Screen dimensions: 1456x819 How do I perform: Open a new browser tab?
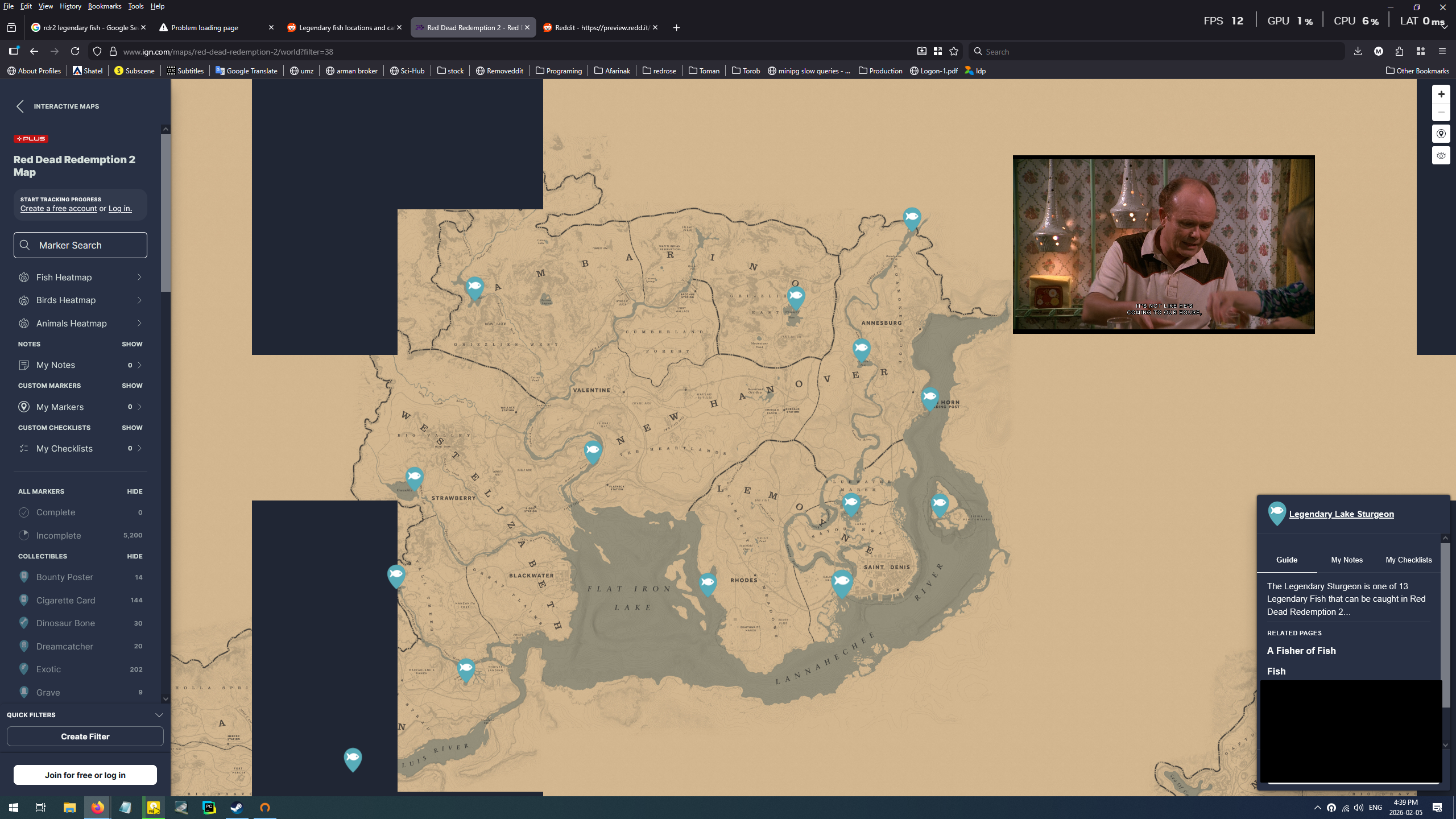pos(676,27)
